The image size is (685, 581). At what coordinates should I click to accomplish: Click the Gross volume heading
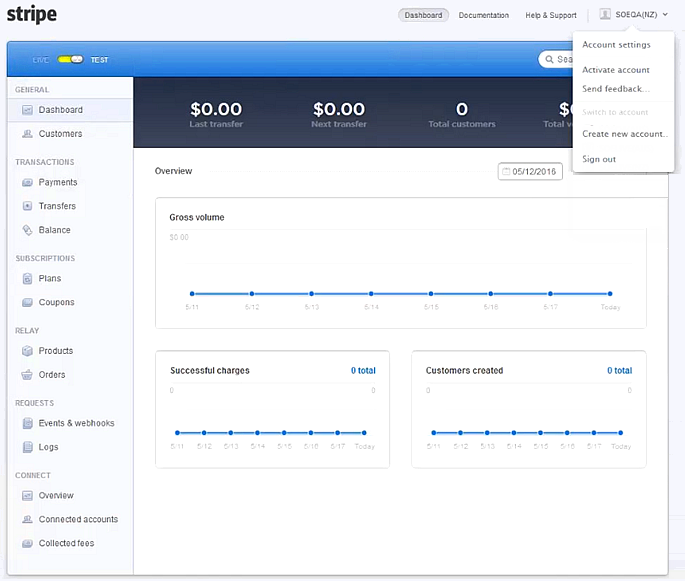[197, 218]
